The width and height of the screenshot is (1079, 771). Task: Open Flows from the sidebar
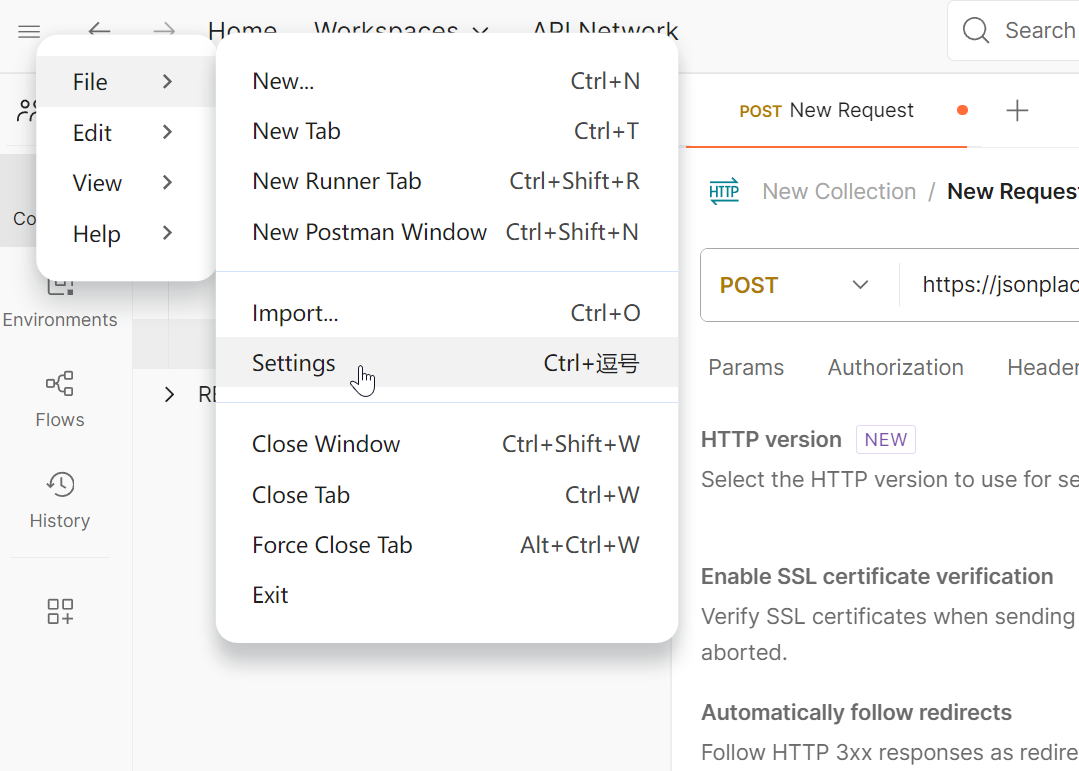[x=60, y=399]
